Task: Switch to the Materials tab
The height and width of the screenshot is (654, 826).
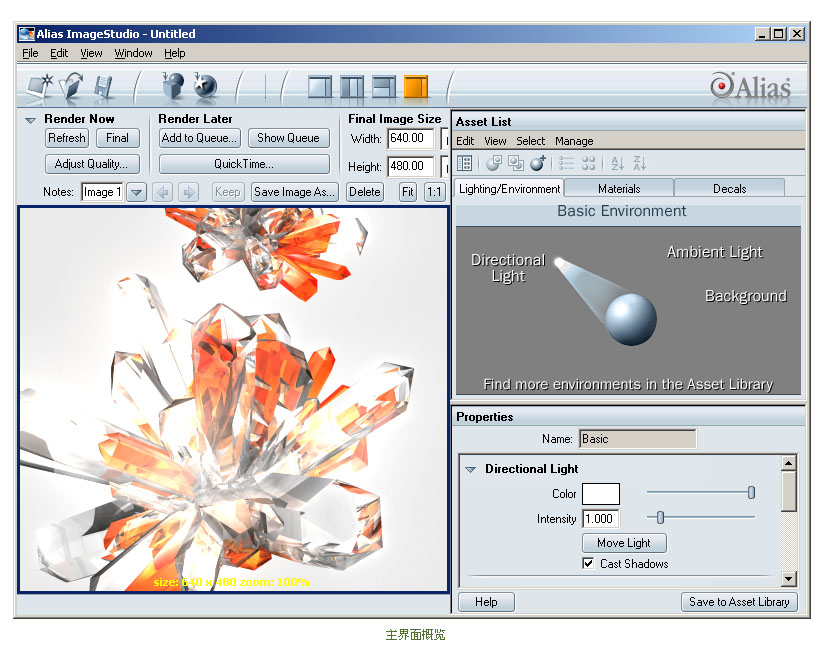Action: 619,188
